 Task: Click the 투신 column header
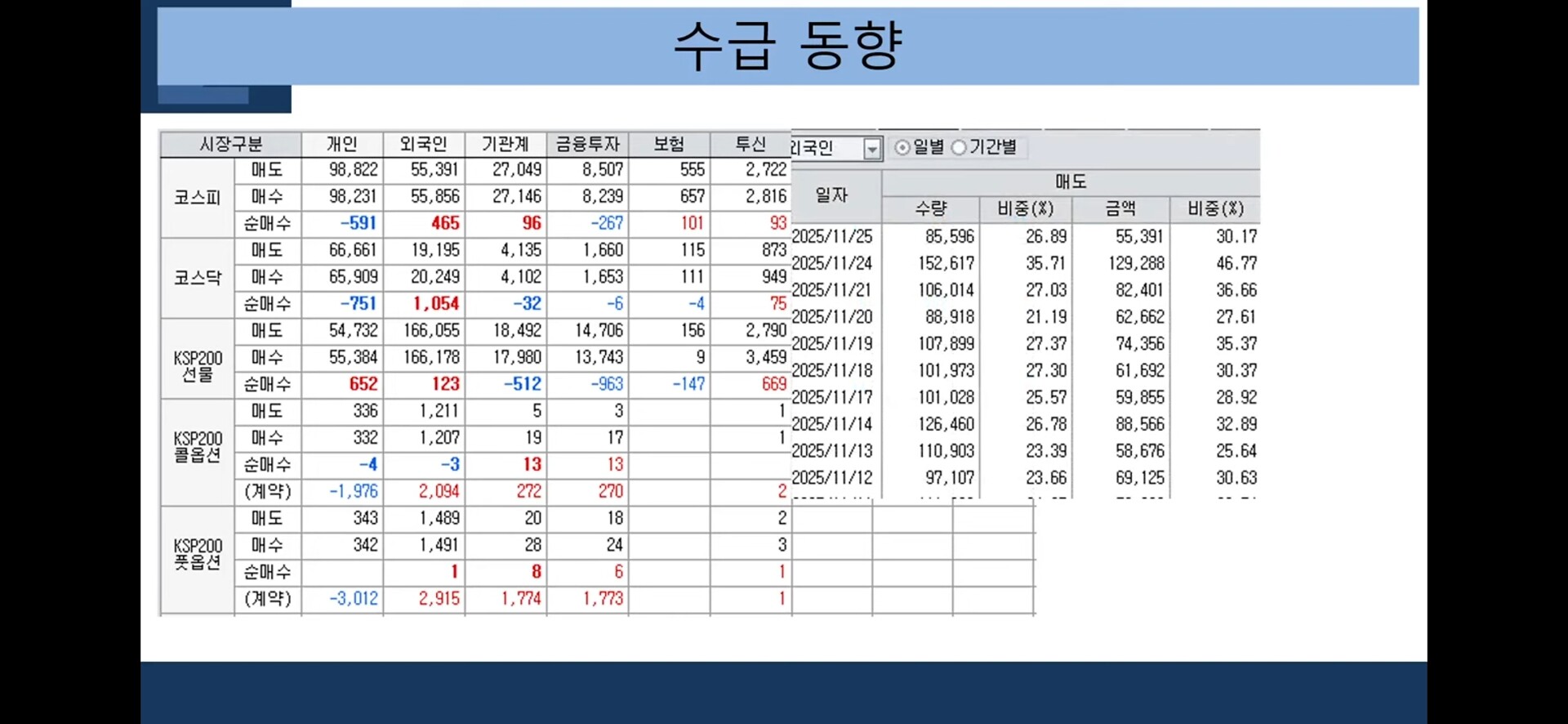coord(751,145)
